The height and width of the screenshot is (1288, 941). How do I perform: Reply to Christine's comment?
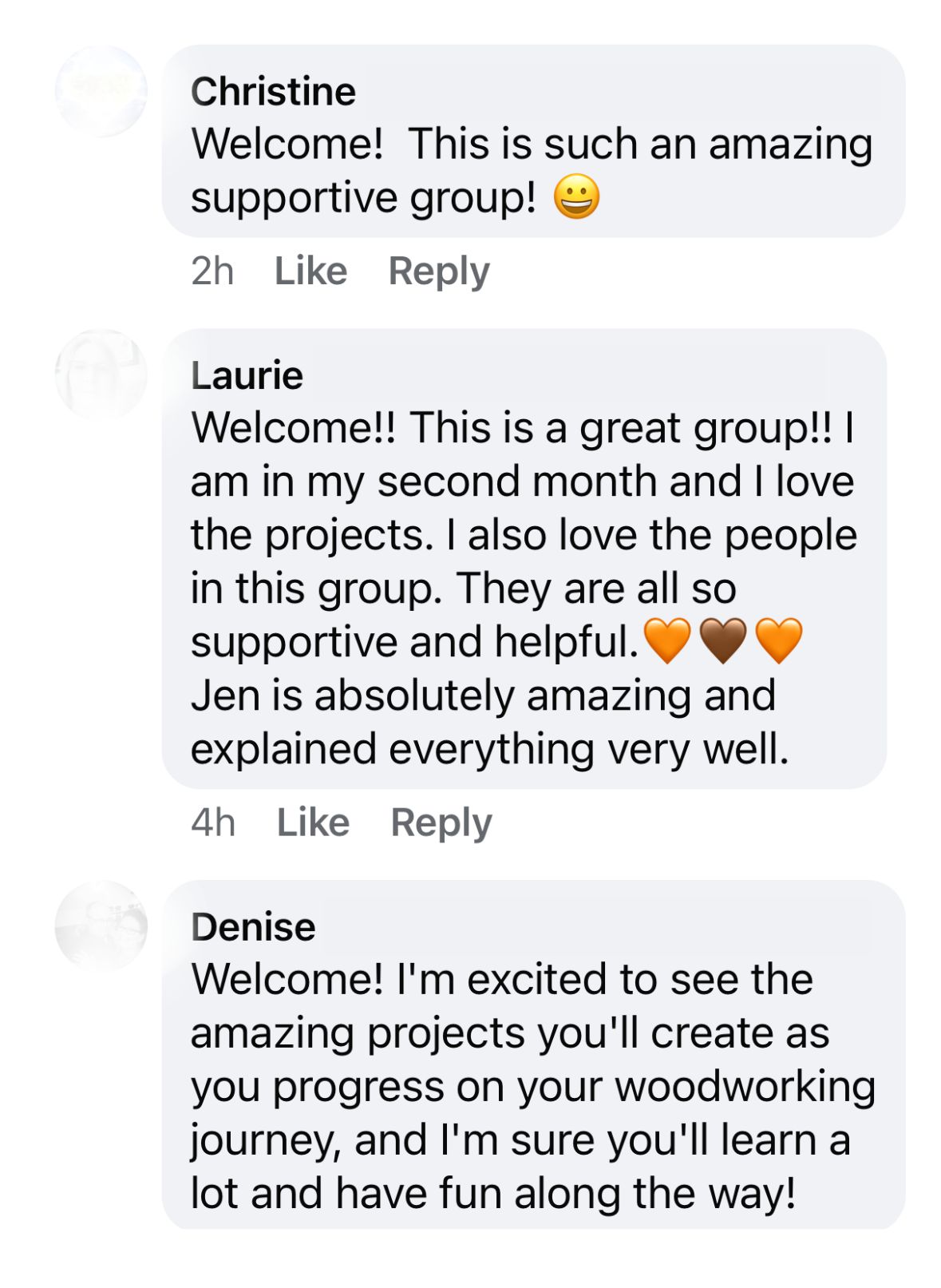click(x=438, y=271)
